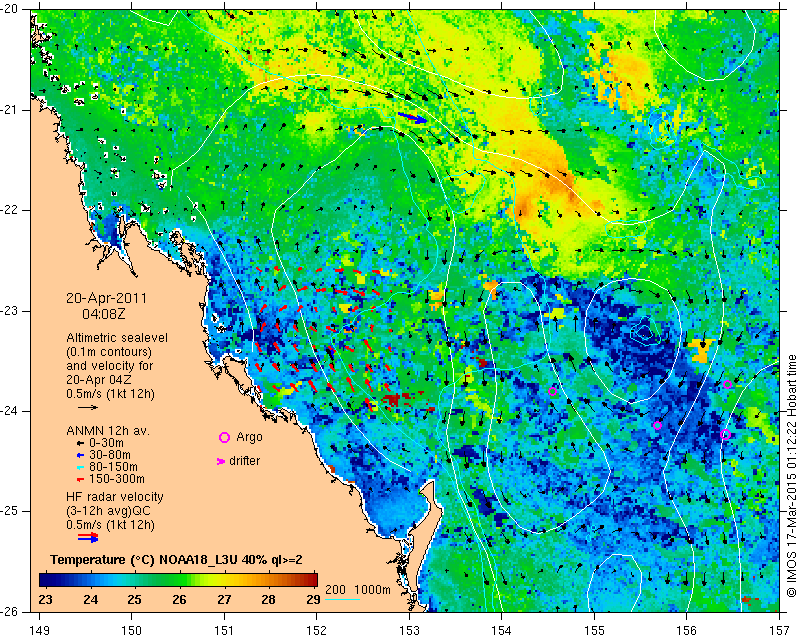Click the Argo float marker near 156.4, -24.2
Viewport: 800px width, 640px height.
point(726,434)
